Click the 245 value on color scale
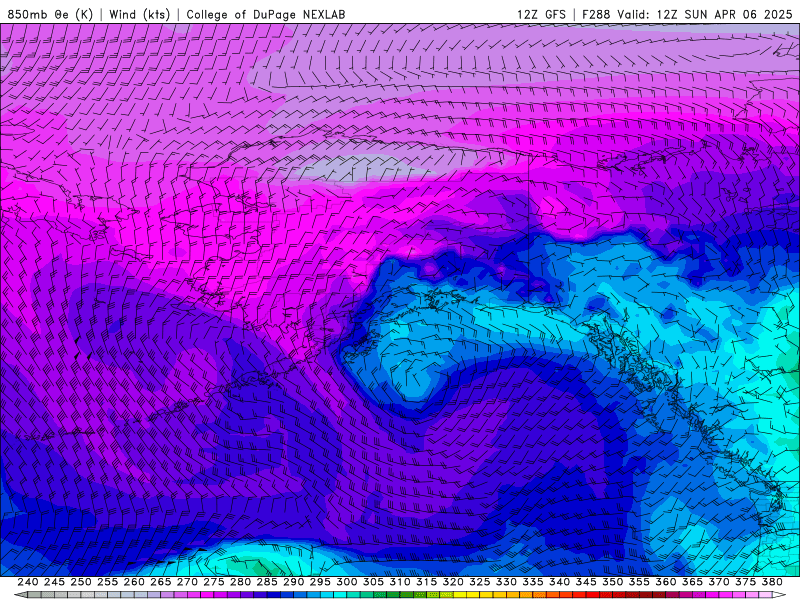Viewport: 800px width, 600px height. click(x=54, y=582)
